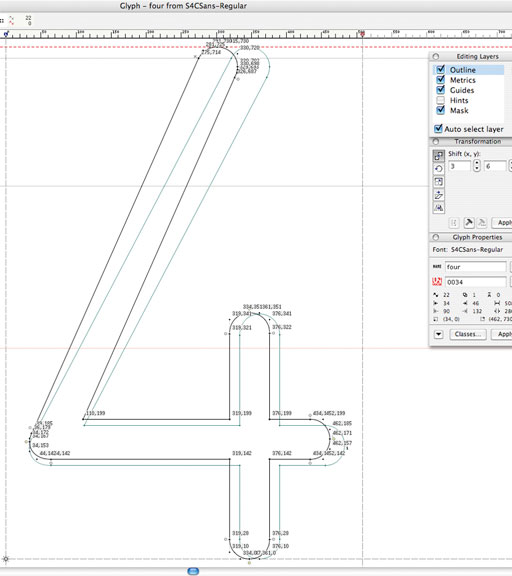Viewport: 512px width, 576px height.
Task: Click the hammer icon in Transformation panel
Action: click(469, 223)
